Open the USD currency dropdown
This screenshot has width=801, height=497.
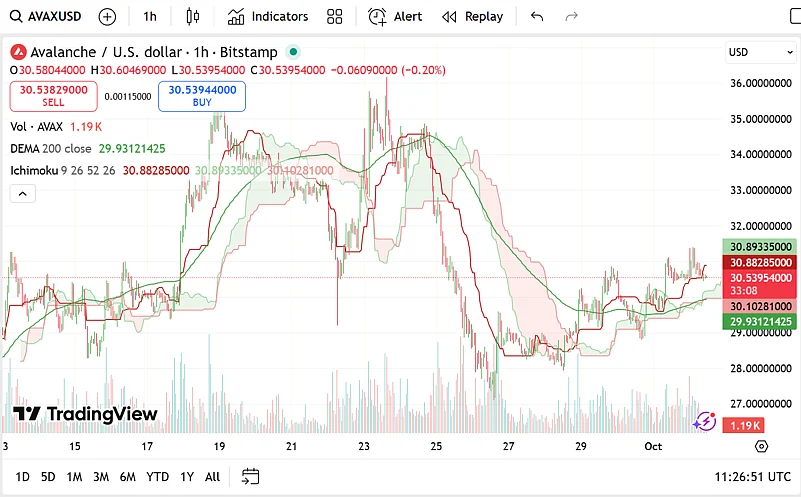click(760, 52)
